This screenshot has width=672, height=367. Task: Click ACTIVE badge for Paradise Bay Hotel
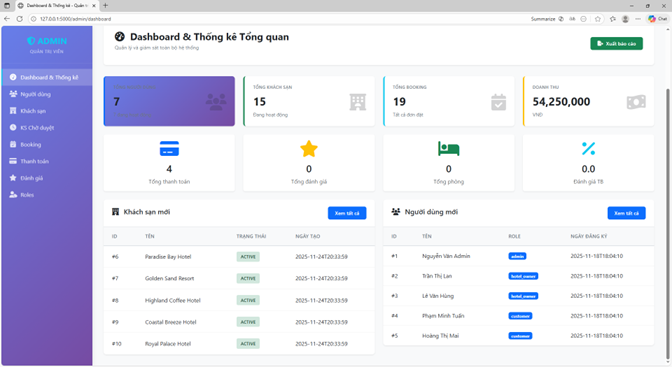click(248, 257)
